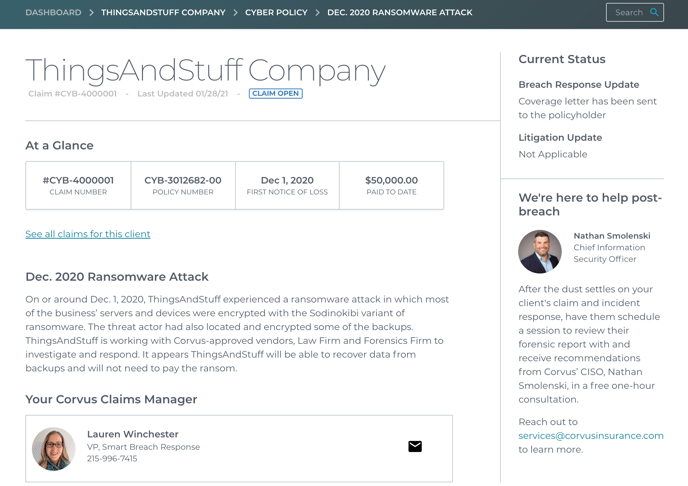The image size is (688, 486).
Task: Select the policy number CYB-3012682-00 tile
Action: click(183, 186)
